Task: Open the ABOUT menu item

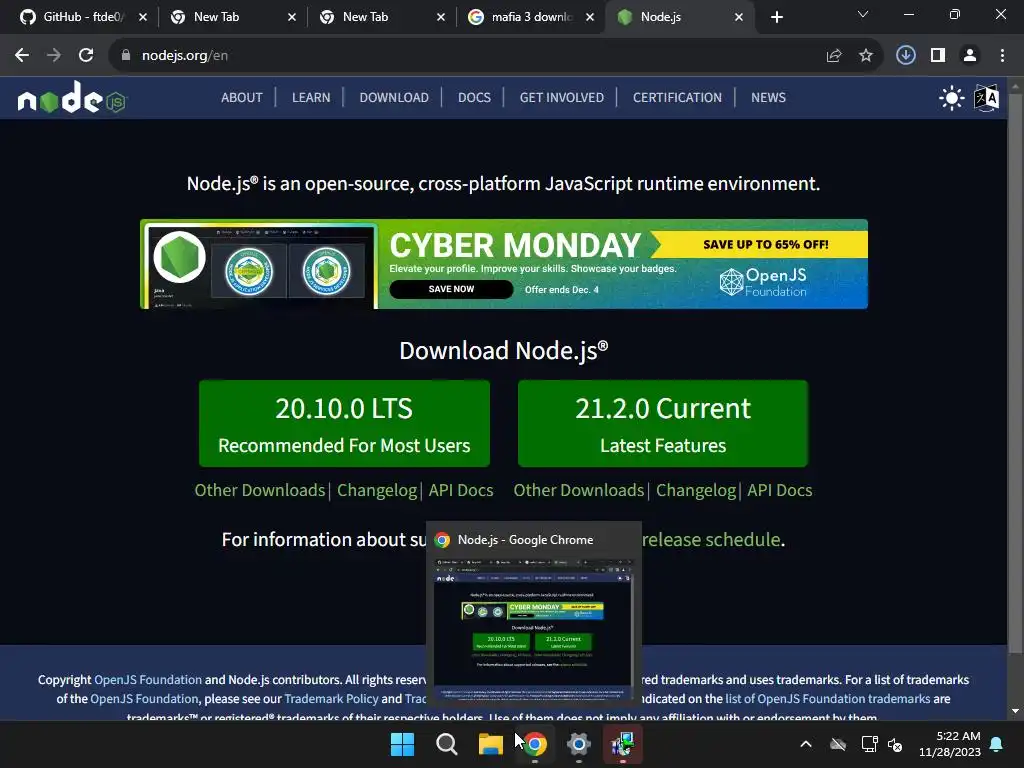Action: (242, 97)
